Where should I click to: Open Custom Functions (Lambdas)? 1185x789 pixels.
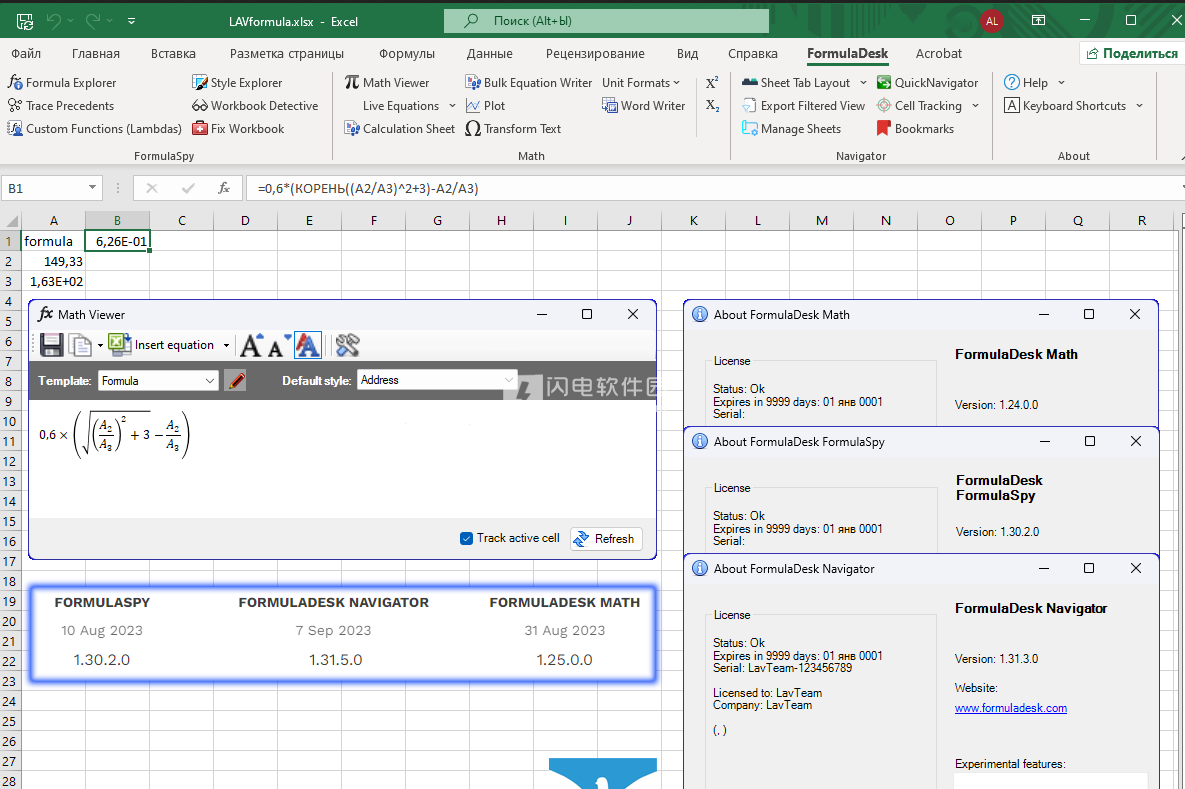tap(94, 128)
